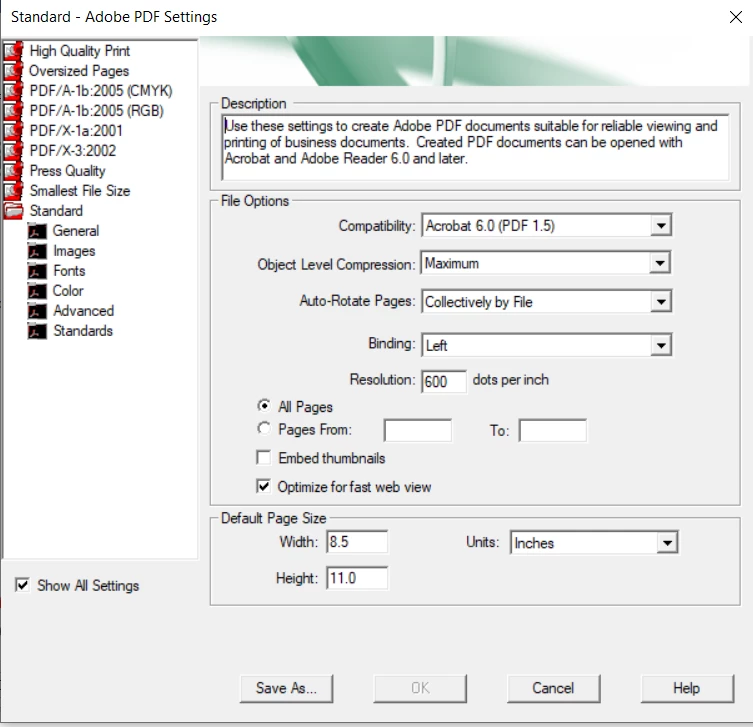This screenshot has width=753, height=727.
Task: Select the Press Quality preset
Action: click(67, 171)
